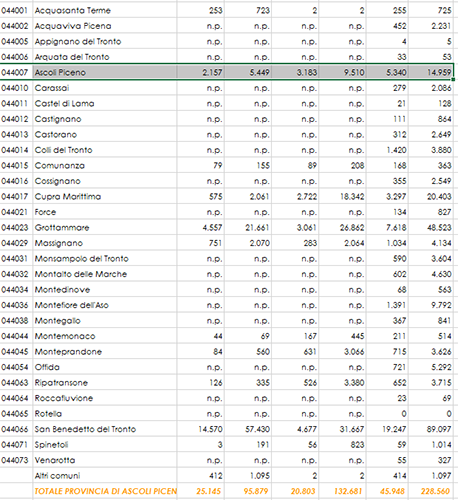Click the Offida value 5.292

click(431, 367)
